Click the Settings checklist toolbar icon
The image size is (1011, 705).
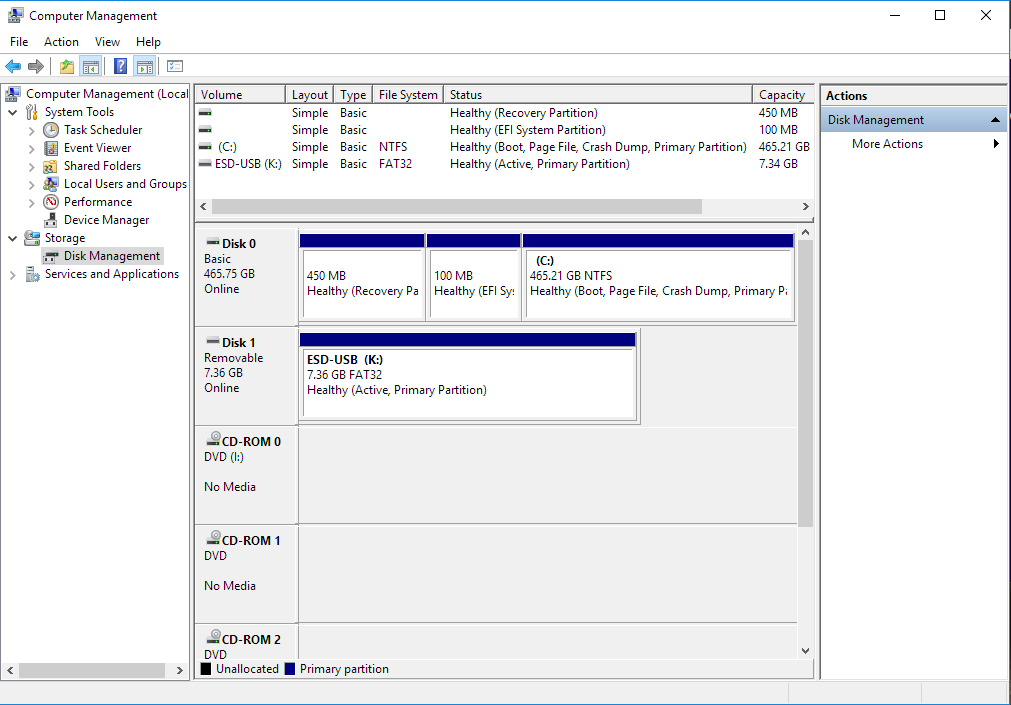coord(175,67)
